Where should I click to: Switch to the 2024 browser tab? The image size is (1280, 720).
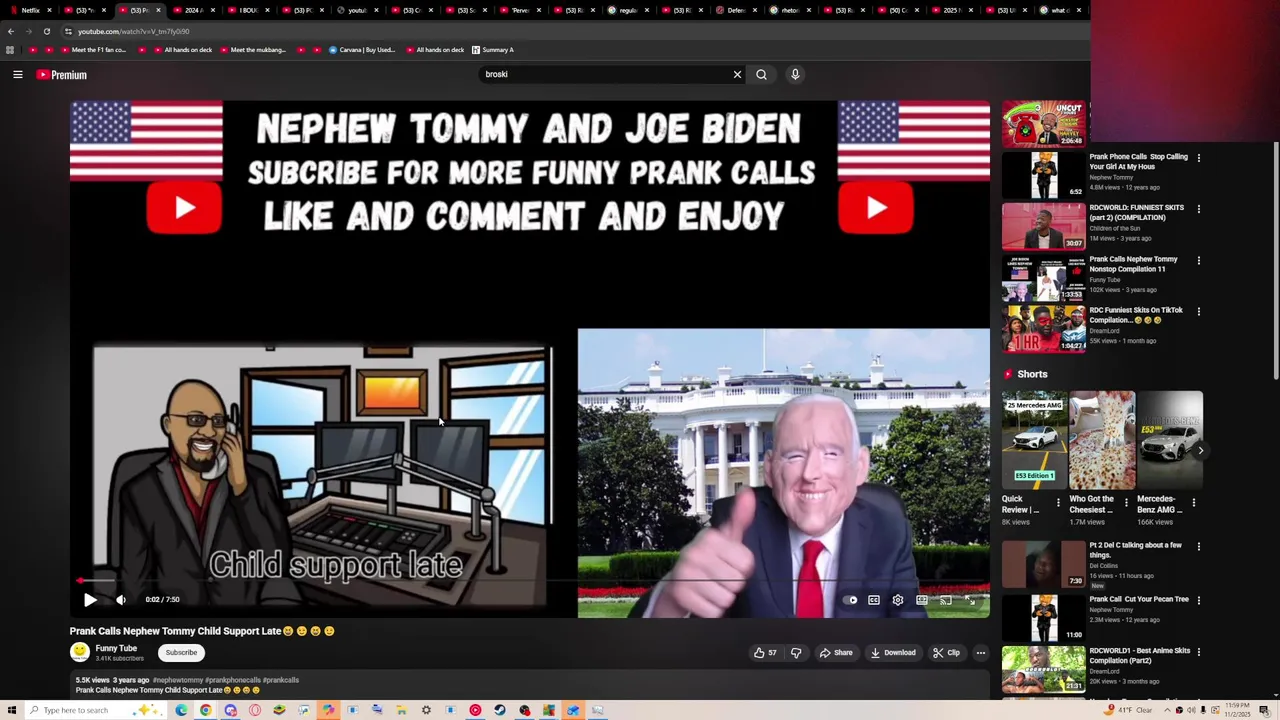193,10
